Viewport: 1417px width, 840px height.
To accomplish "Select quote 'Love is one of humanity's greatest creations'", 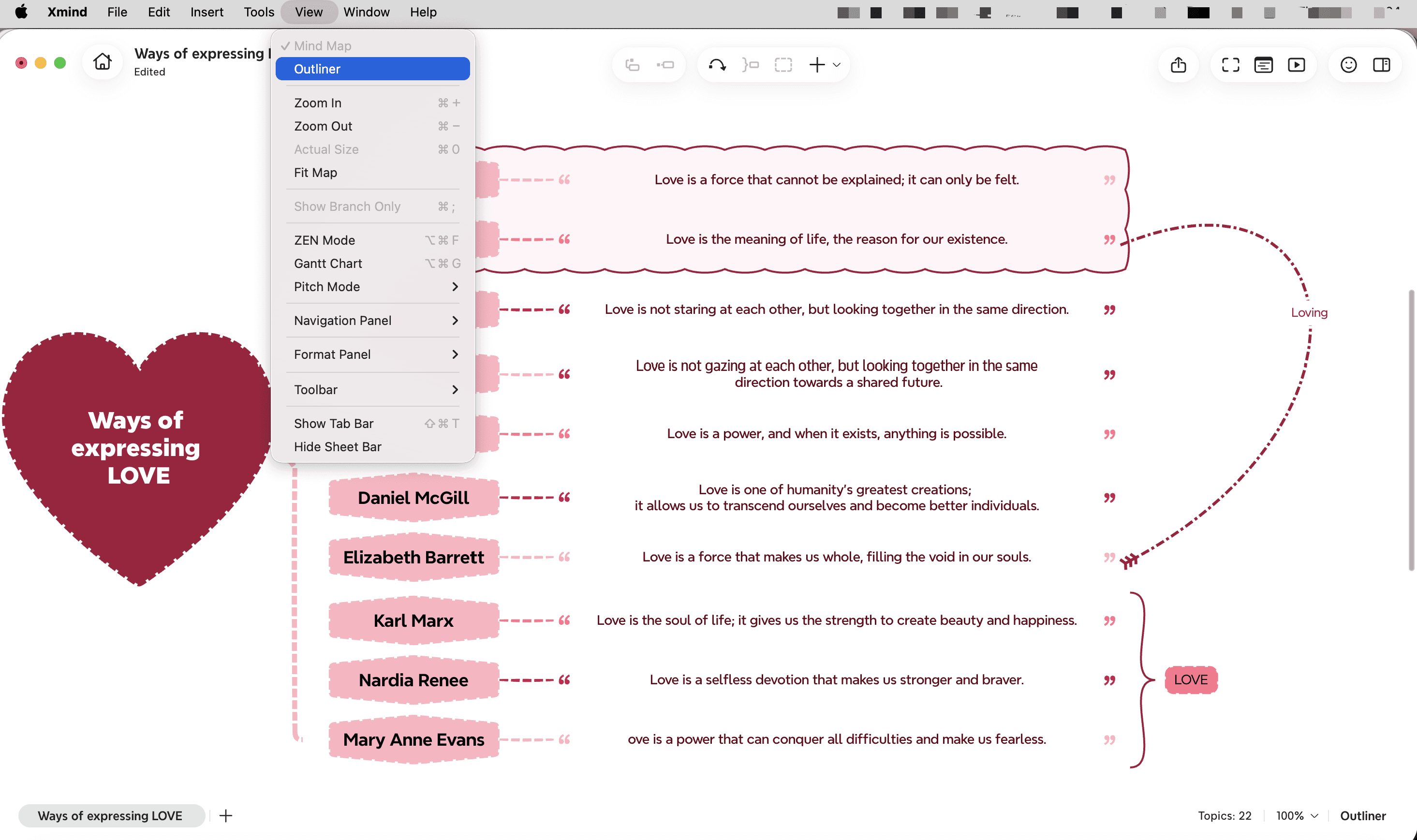I will pos(836,497).
